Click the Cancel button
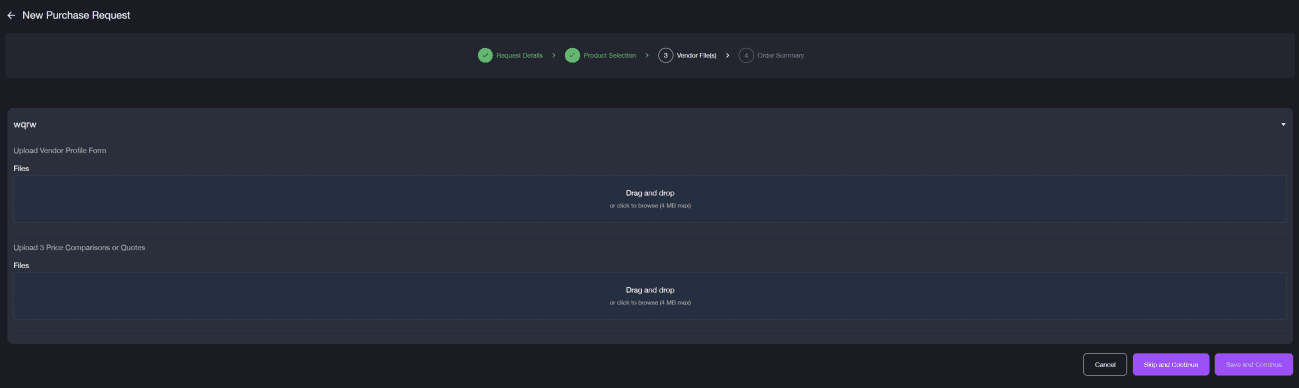The height and width of the screenshot is (388, 1299). point(1105,364)
